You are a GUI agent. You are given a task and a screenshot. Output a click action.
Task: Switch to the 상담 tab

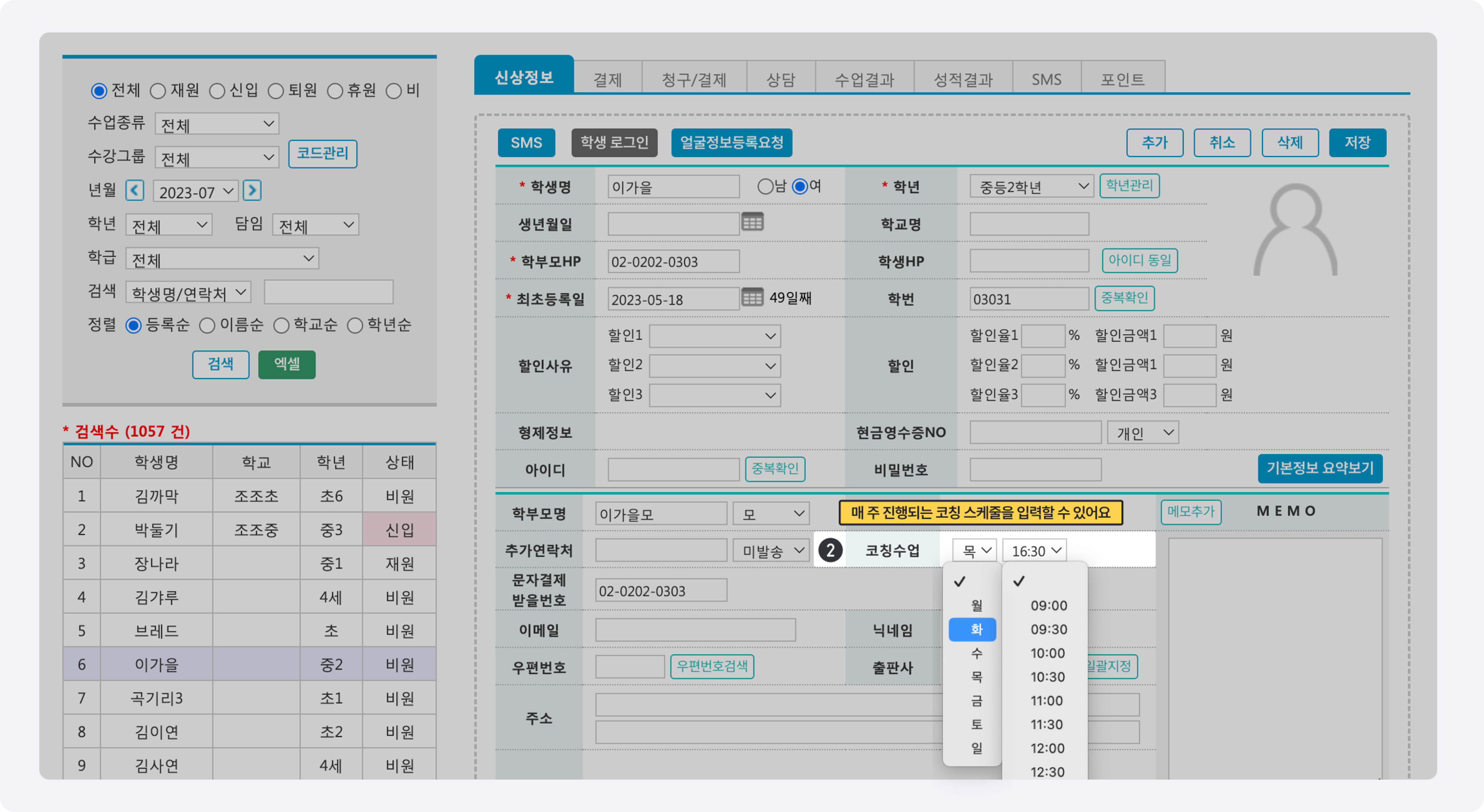(x=781, y=80)
